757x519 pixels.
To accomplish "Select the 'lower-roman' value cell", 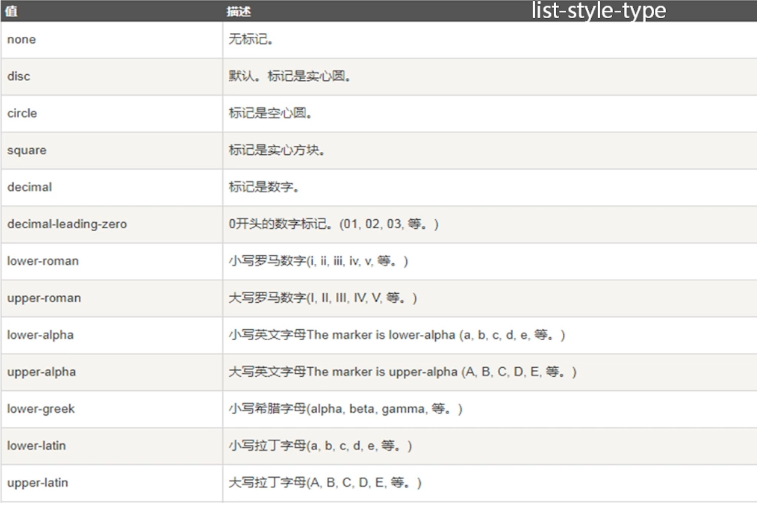I will click(x=112, y=261).
